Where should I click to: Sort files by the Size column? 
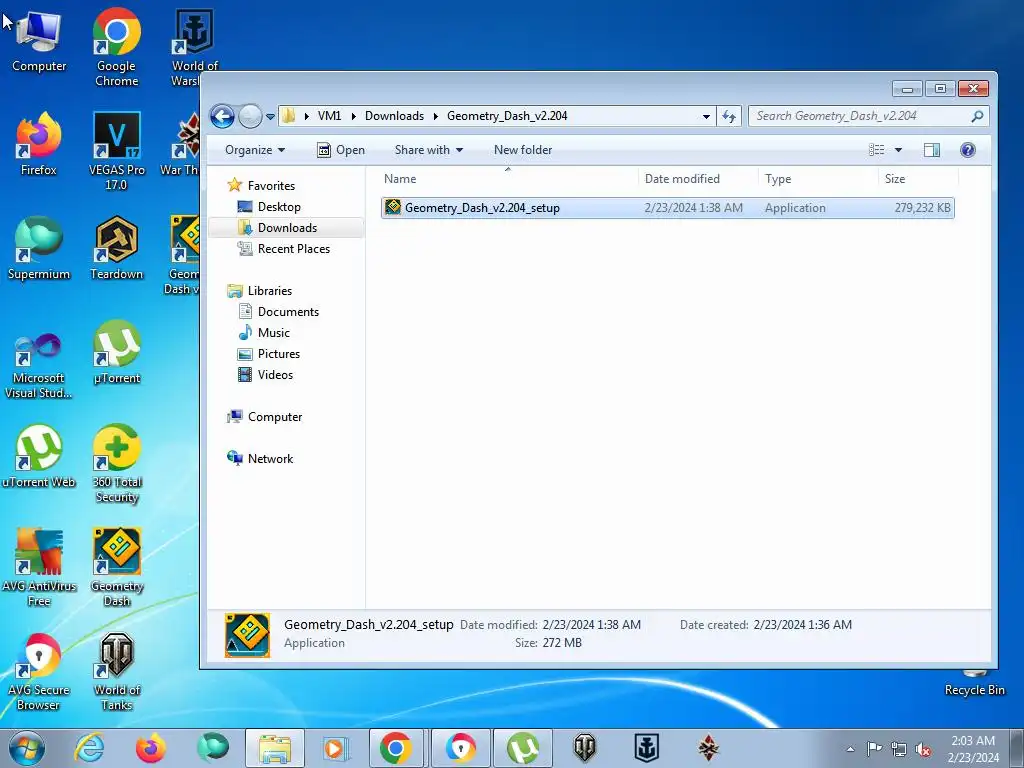pos(918,179)
